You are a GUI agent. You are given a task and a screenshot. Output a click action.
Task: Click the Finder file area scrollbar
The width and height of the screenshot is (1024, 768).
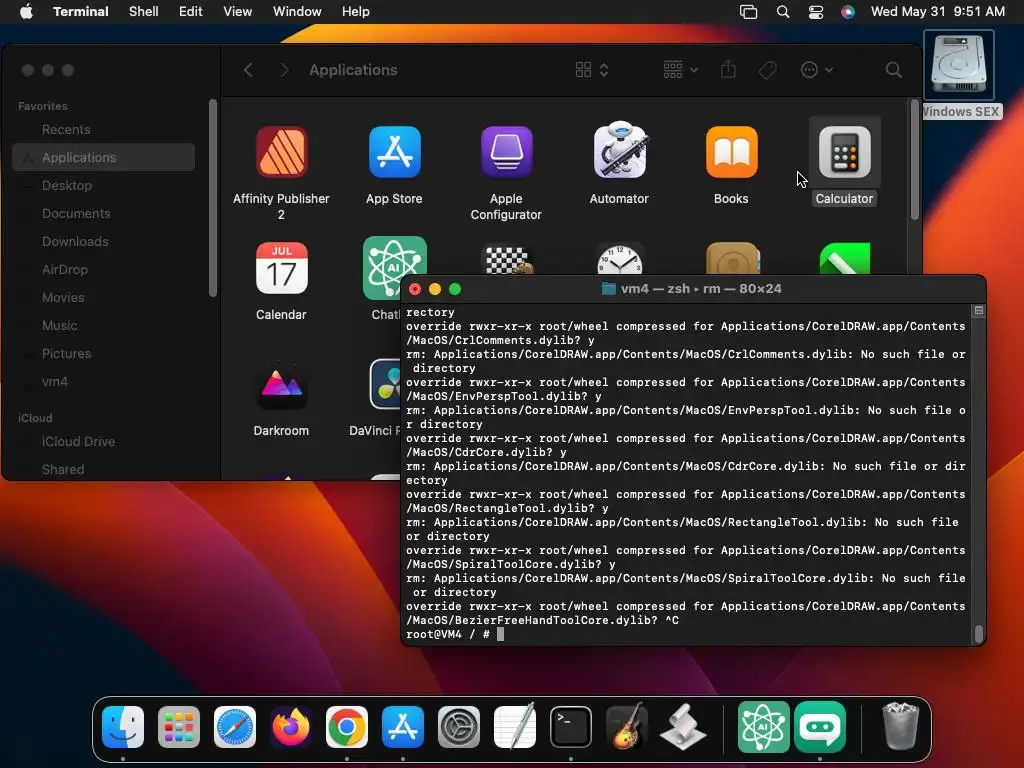(x=914, y=159)
